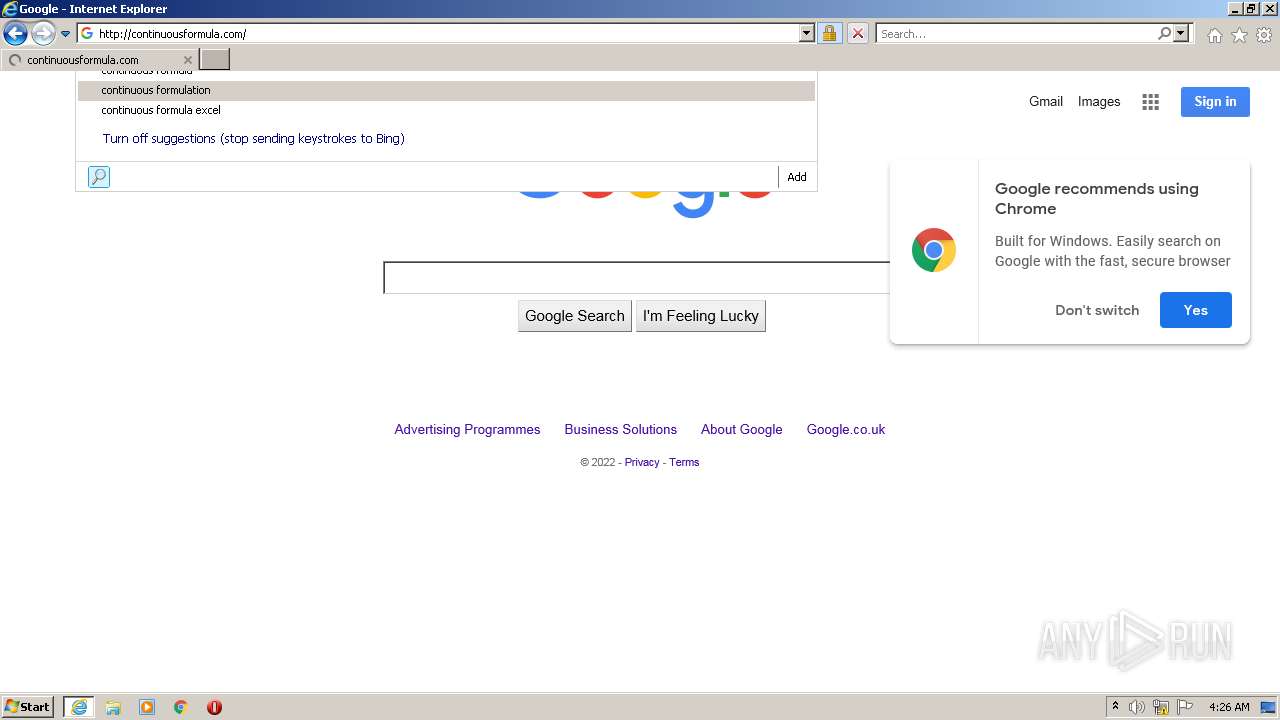The width and height of the screenshot is (1280, 720).
Task: Click Turn off suggestions link
Action: 253,139
